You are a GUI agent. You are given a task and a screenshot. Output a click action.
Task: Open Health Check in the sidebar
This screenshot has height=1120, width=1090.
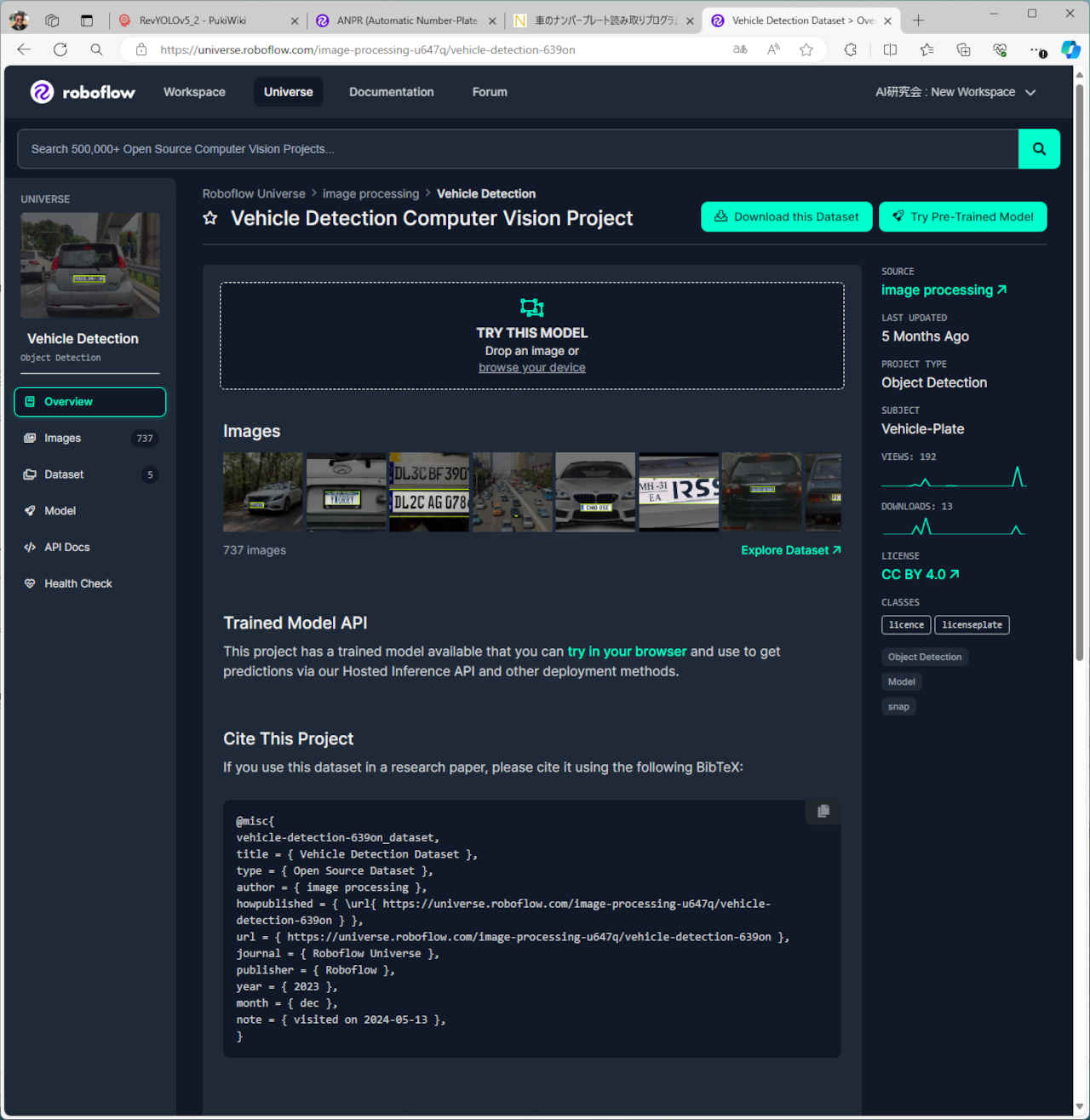78,584
